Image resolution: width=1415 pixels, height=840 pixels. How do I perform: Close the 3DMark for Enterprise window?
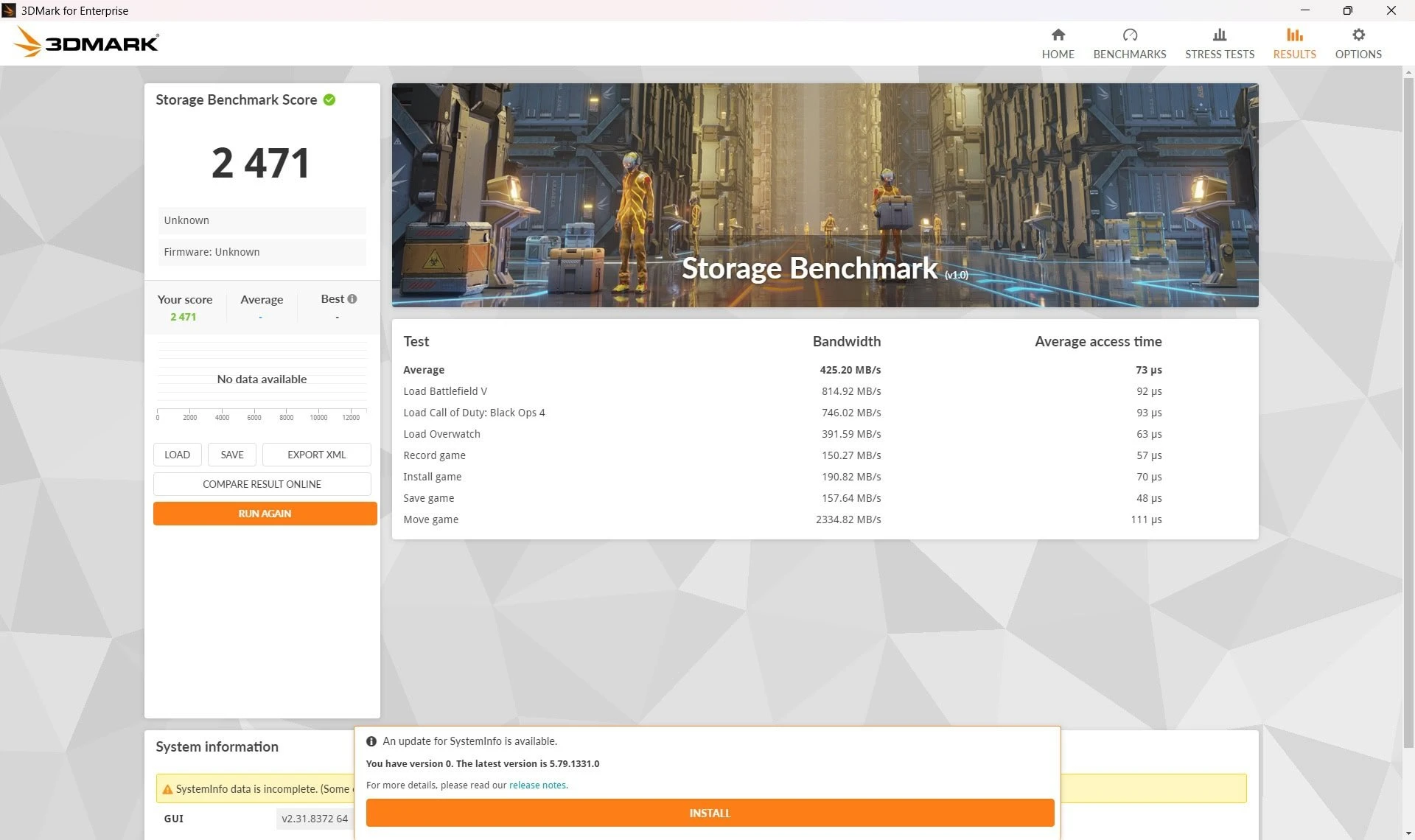click(1391, 10)
